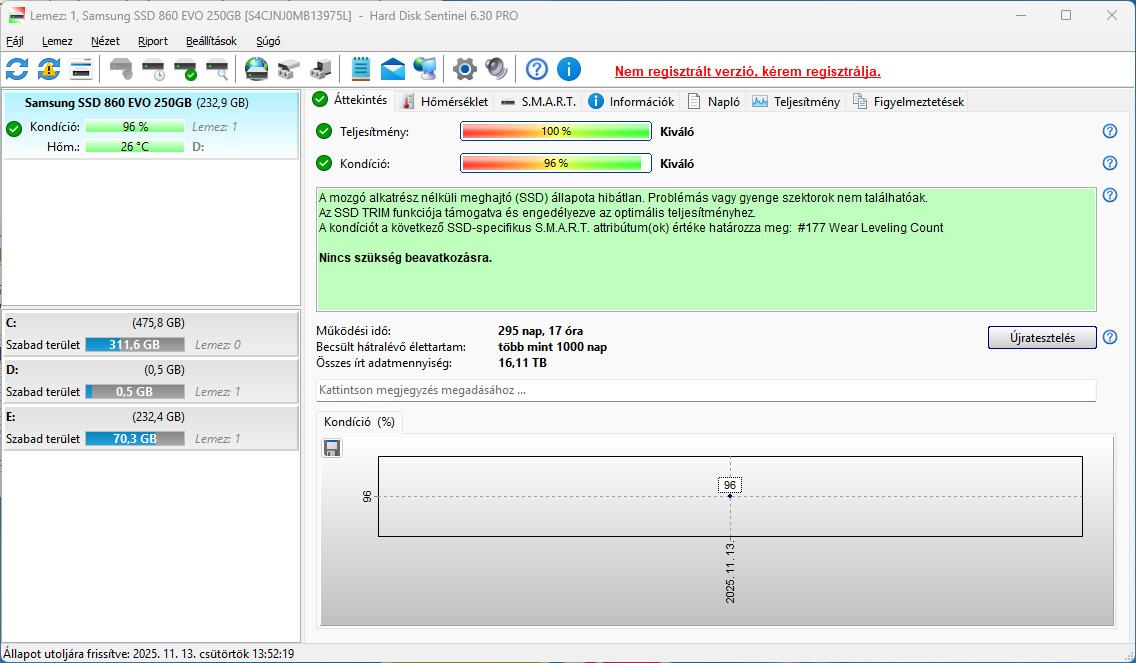Click the disk with two drives icon
Image resolution: width=1136 pixels, height=663 pixels.
pos(288,70)
